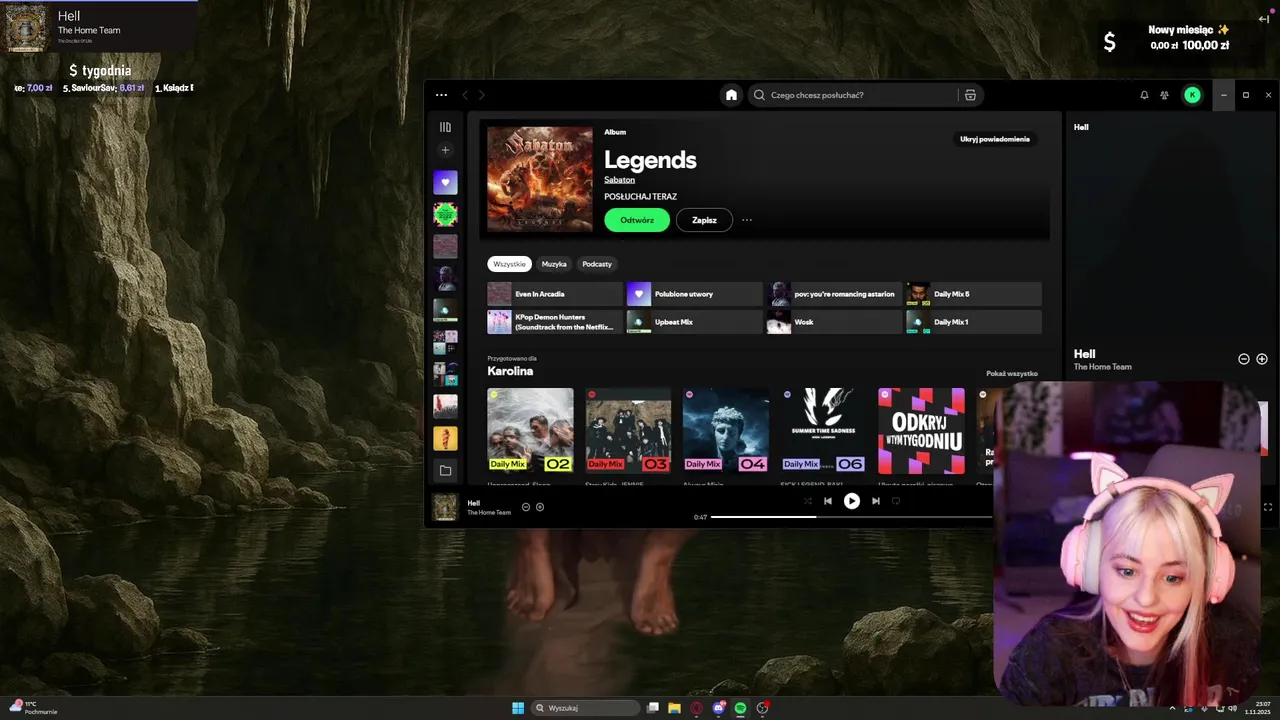Viewport: 1280px width, 720px height.
Task: Navigate back with the left arrow
Action: point(465,95)
